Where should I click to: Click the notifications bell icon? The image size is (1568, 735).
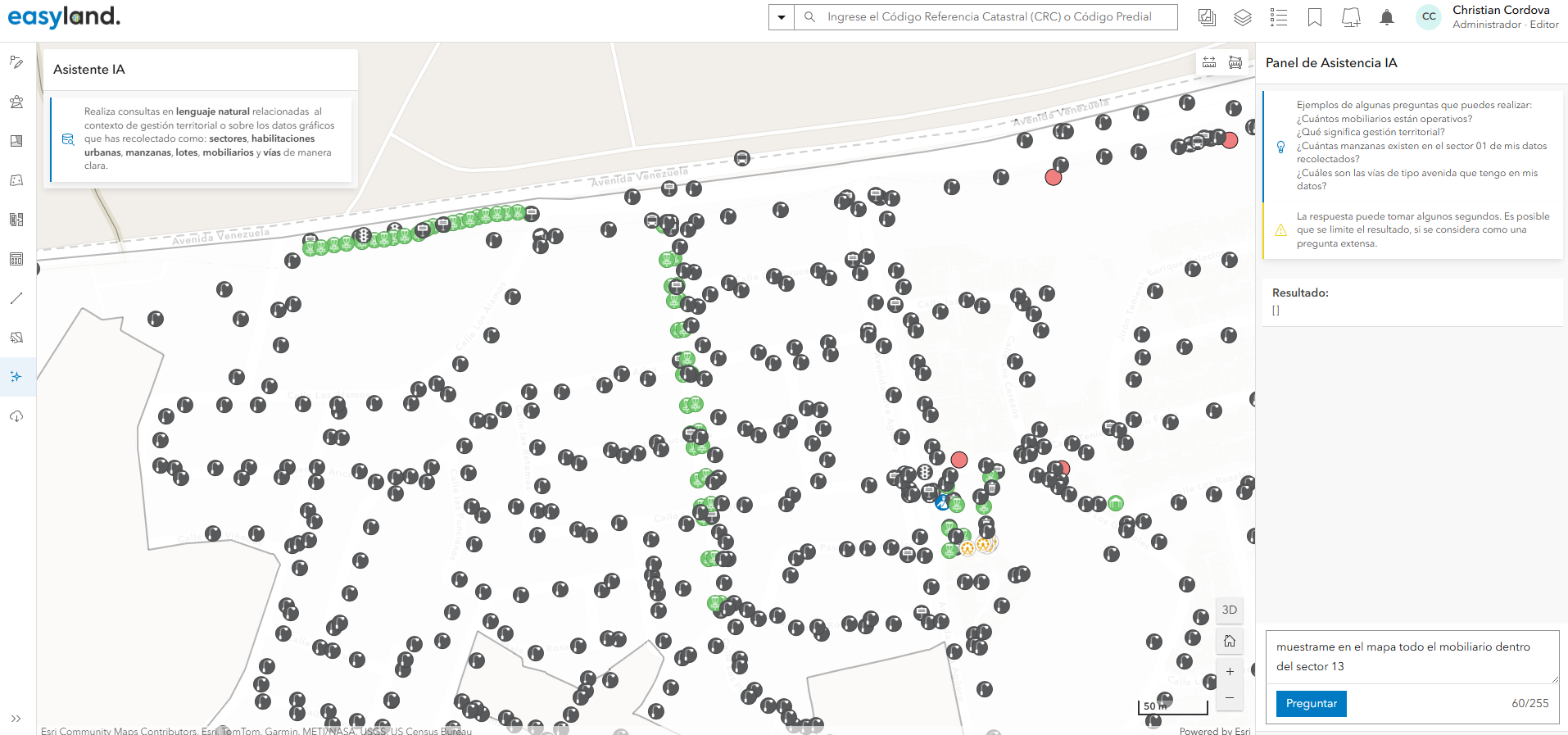[x=1387, y=17]
